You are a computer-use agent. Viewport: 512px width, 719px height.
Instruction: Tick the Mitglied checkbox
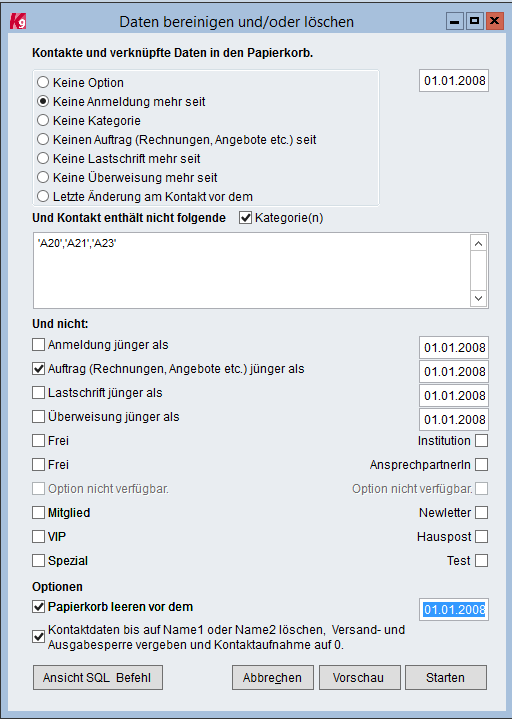pos(39,513)
